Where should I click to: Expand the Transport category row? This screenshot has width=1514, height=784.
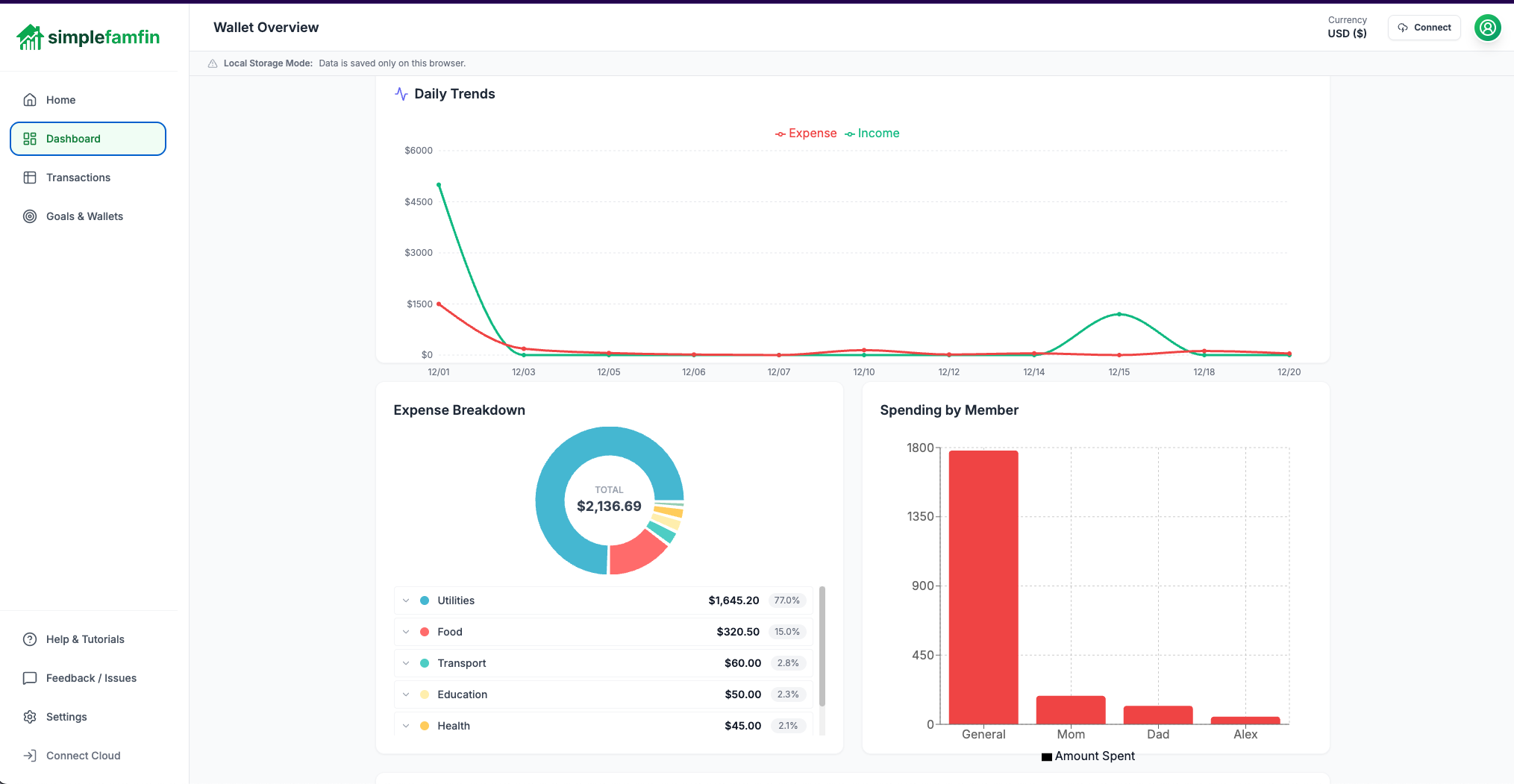pyautogui.click(x=406, y=662)
